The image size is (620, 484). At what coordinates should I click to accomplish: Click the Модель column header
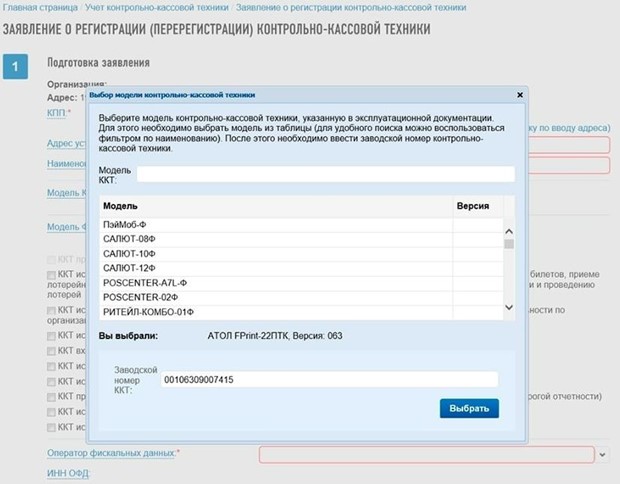point(276,206)
